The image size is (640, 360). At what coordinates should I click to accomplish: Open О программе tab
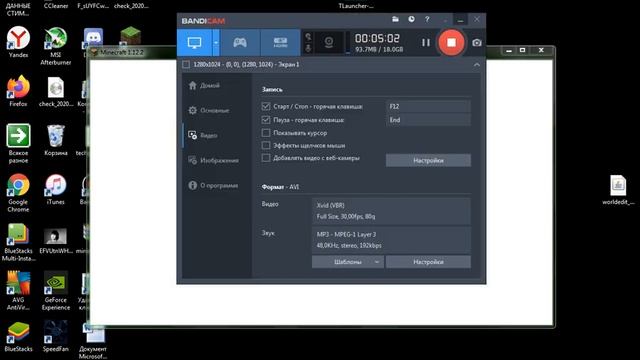[213, 185]
